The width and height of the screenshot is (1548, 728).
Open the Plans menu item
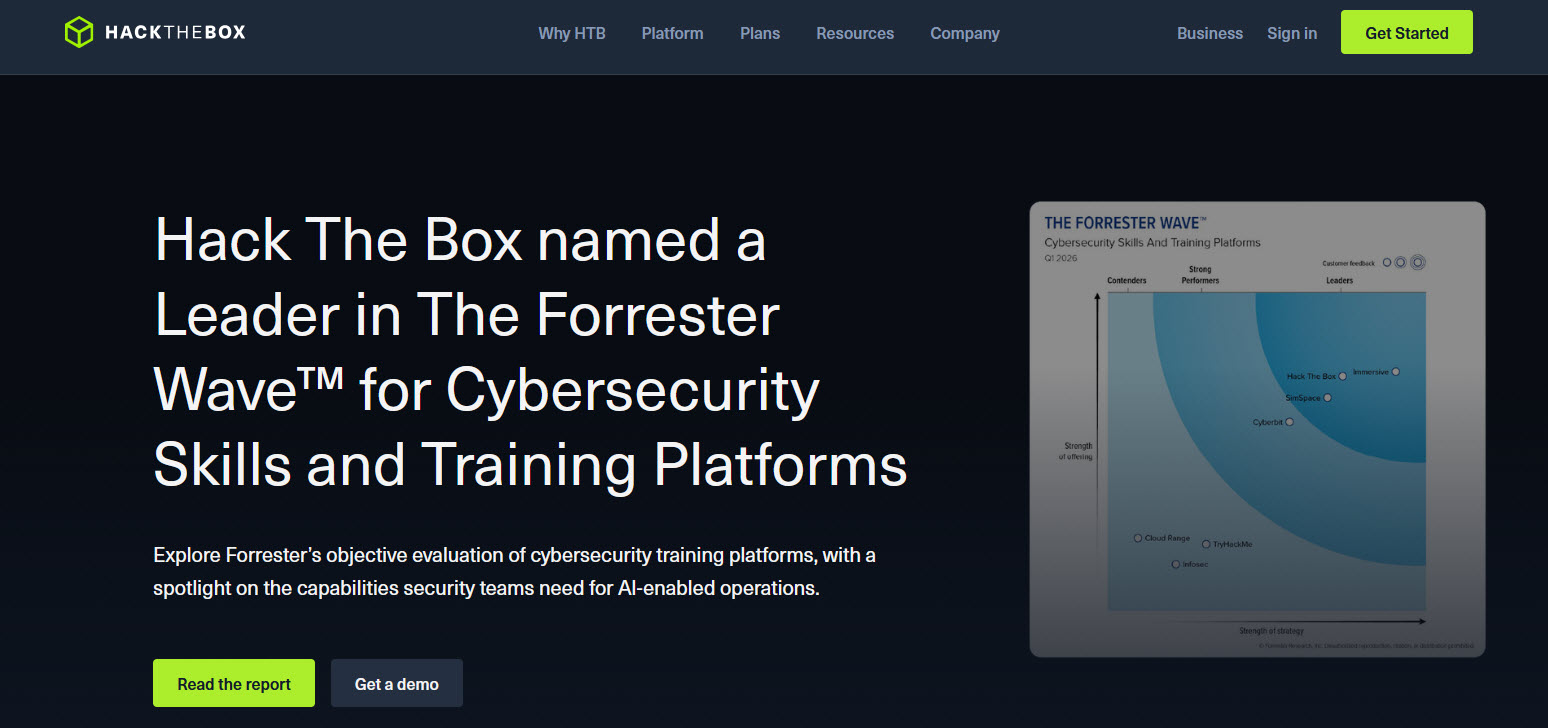point(760,33)
